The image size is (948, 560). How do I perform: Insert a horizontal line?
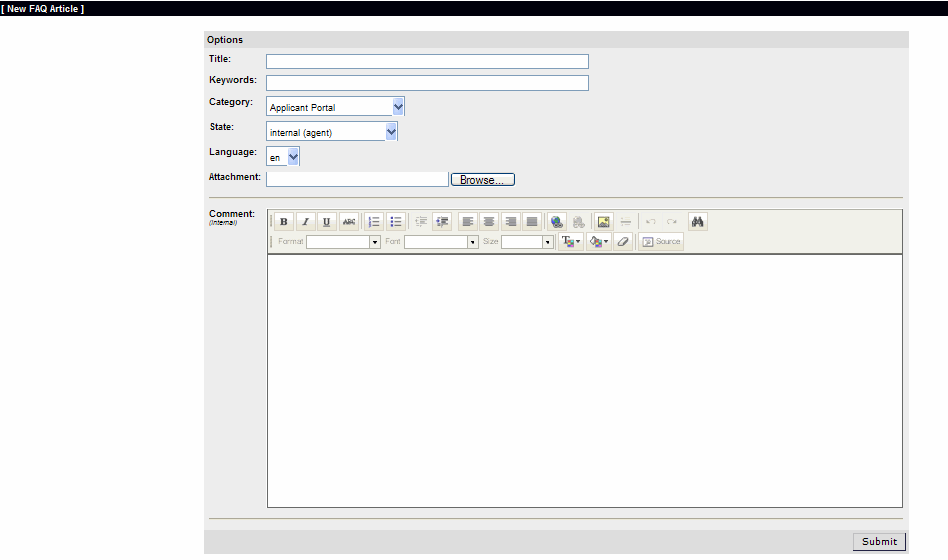click(x=625, y=222)
